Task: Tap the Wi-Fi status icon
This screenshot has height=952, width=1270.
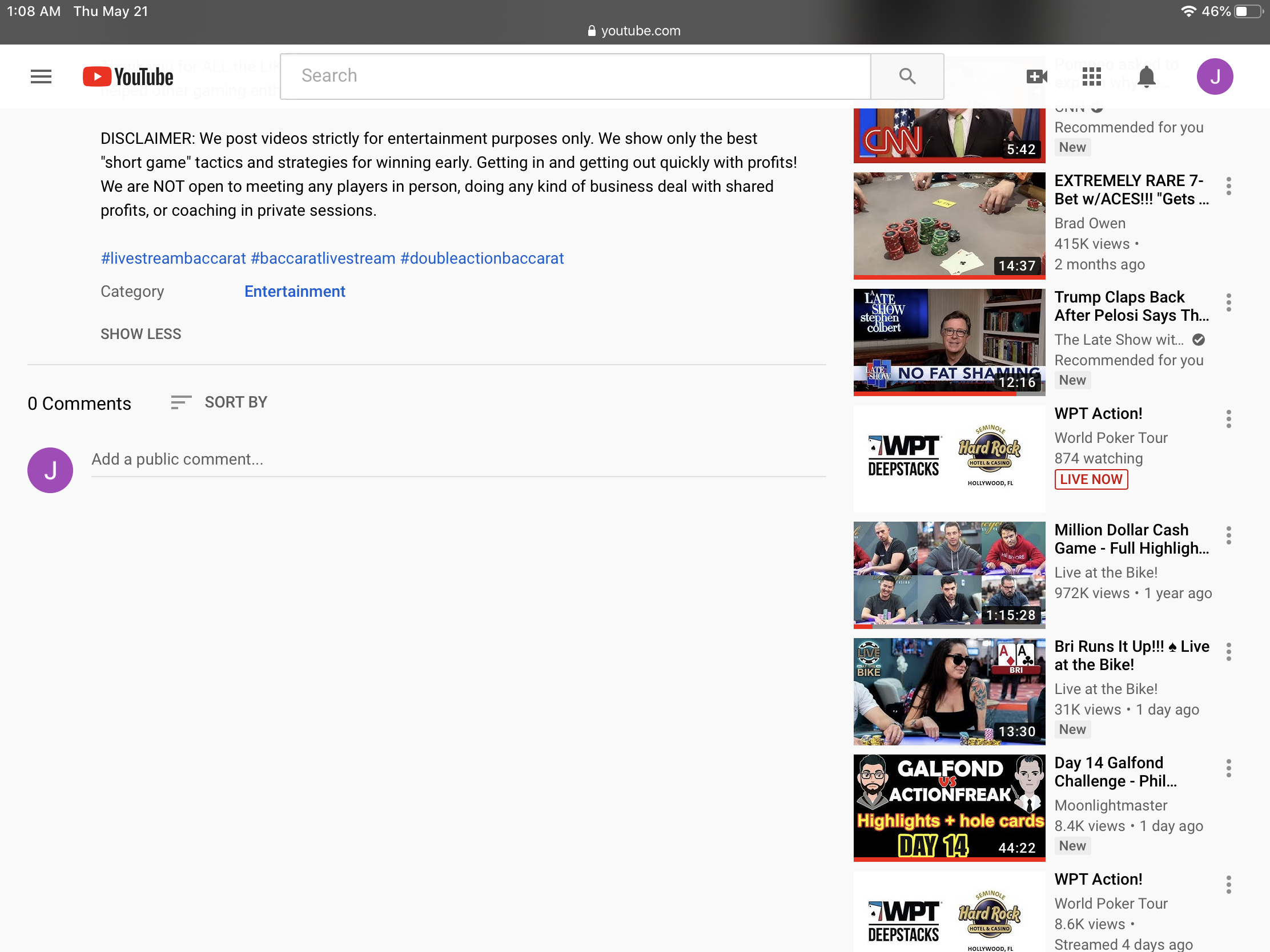Action: click(1188, 11)
